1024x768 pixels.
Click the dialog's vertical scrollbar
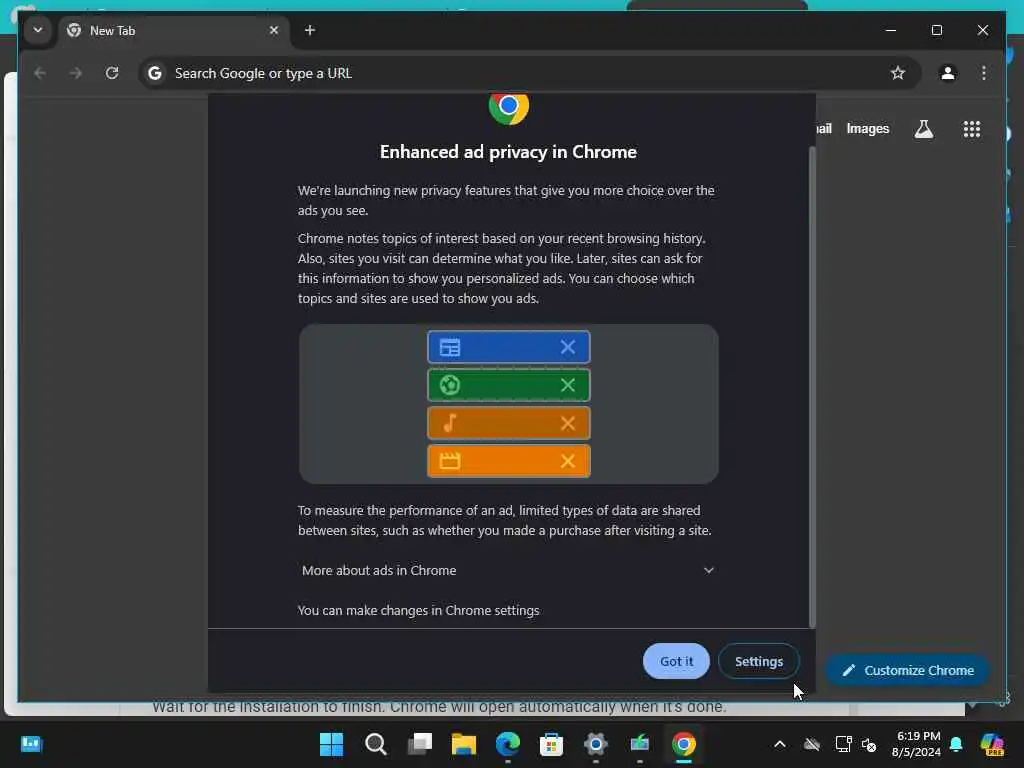click(812, 387)
